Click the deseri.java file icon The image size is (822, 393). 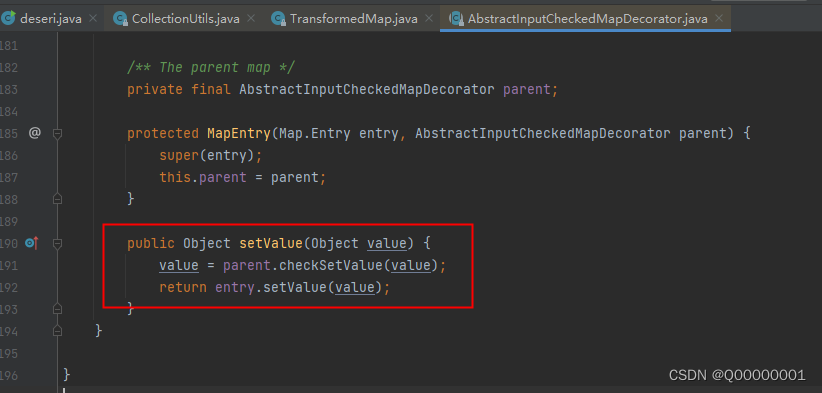pos(8,19)
